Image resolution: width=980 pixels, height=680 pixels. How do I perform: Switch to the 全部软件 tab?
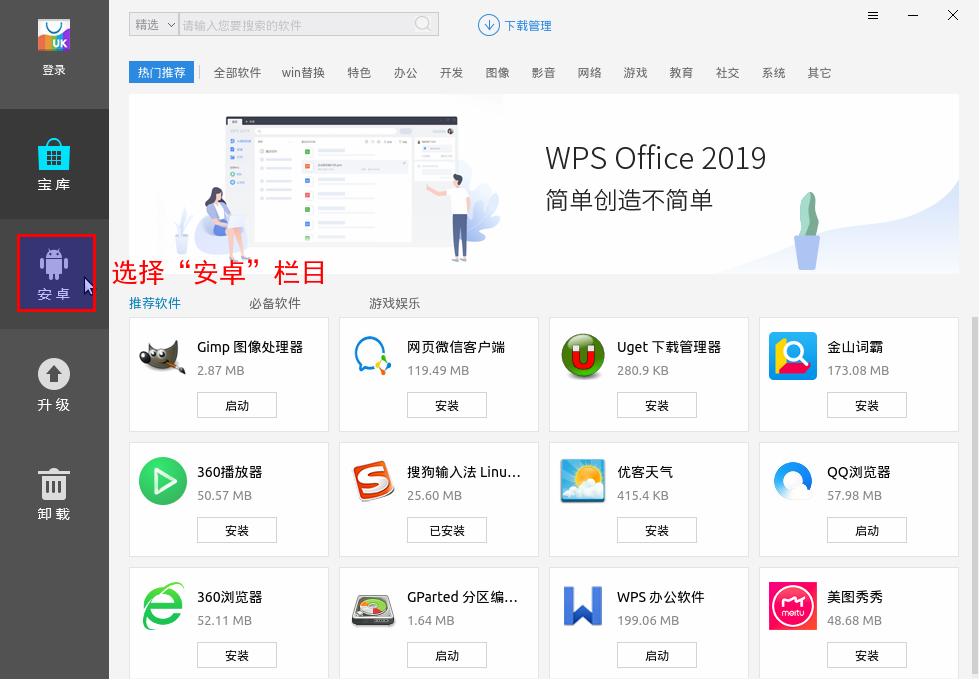pos(237,73)
